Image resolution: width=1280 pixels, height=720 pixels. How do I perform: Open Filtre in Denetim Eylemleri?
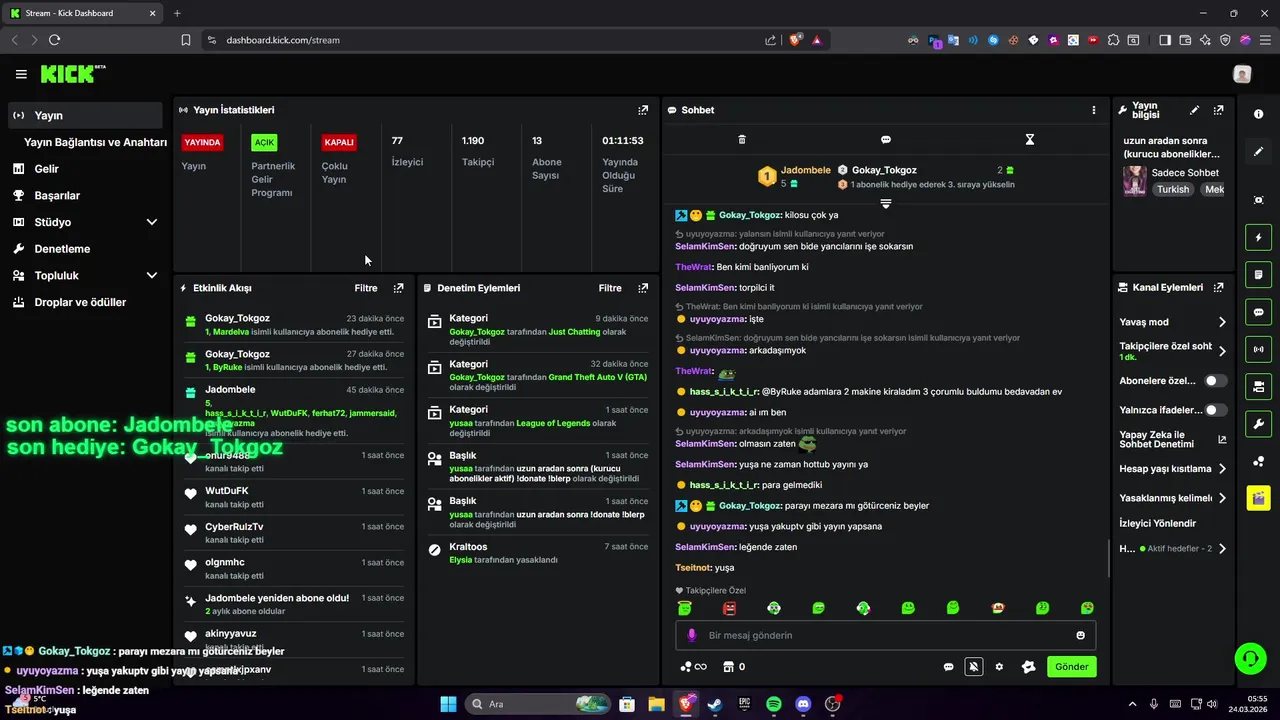coord(610,288)
